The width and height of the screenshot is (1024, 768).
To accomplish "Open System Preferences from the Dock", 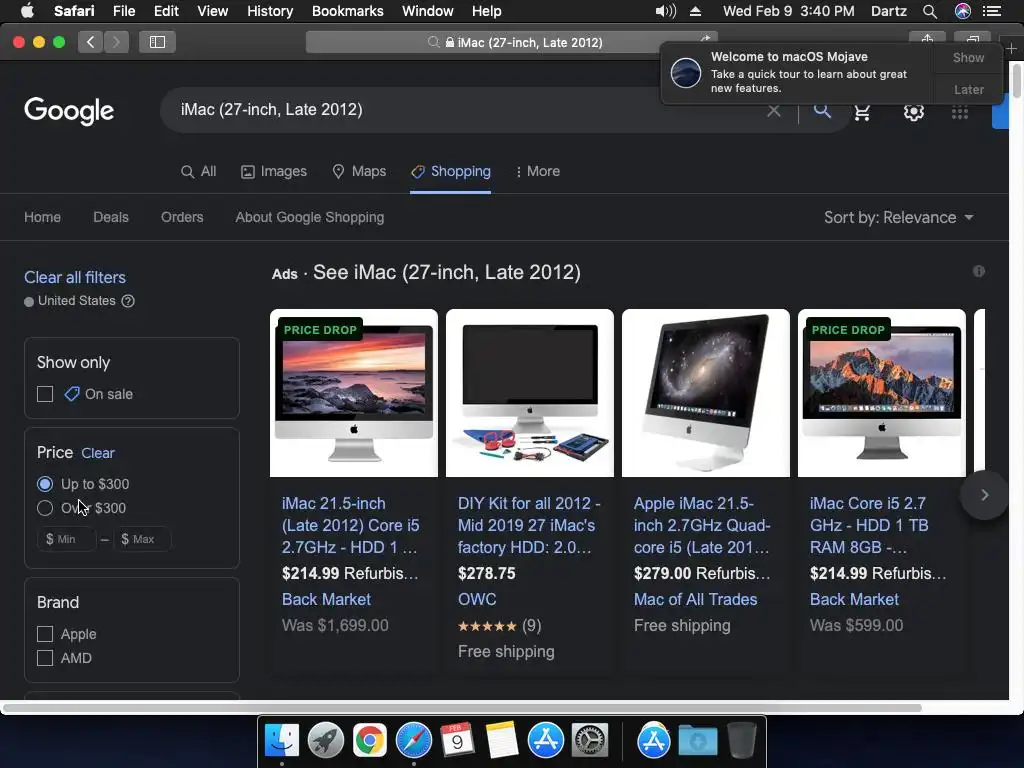I will click(x=590, y=741).
